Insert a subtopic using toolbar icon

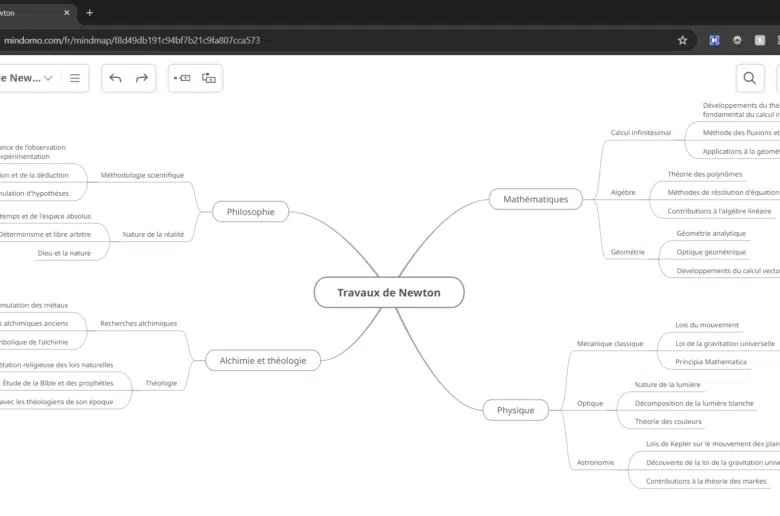(209, 78)
